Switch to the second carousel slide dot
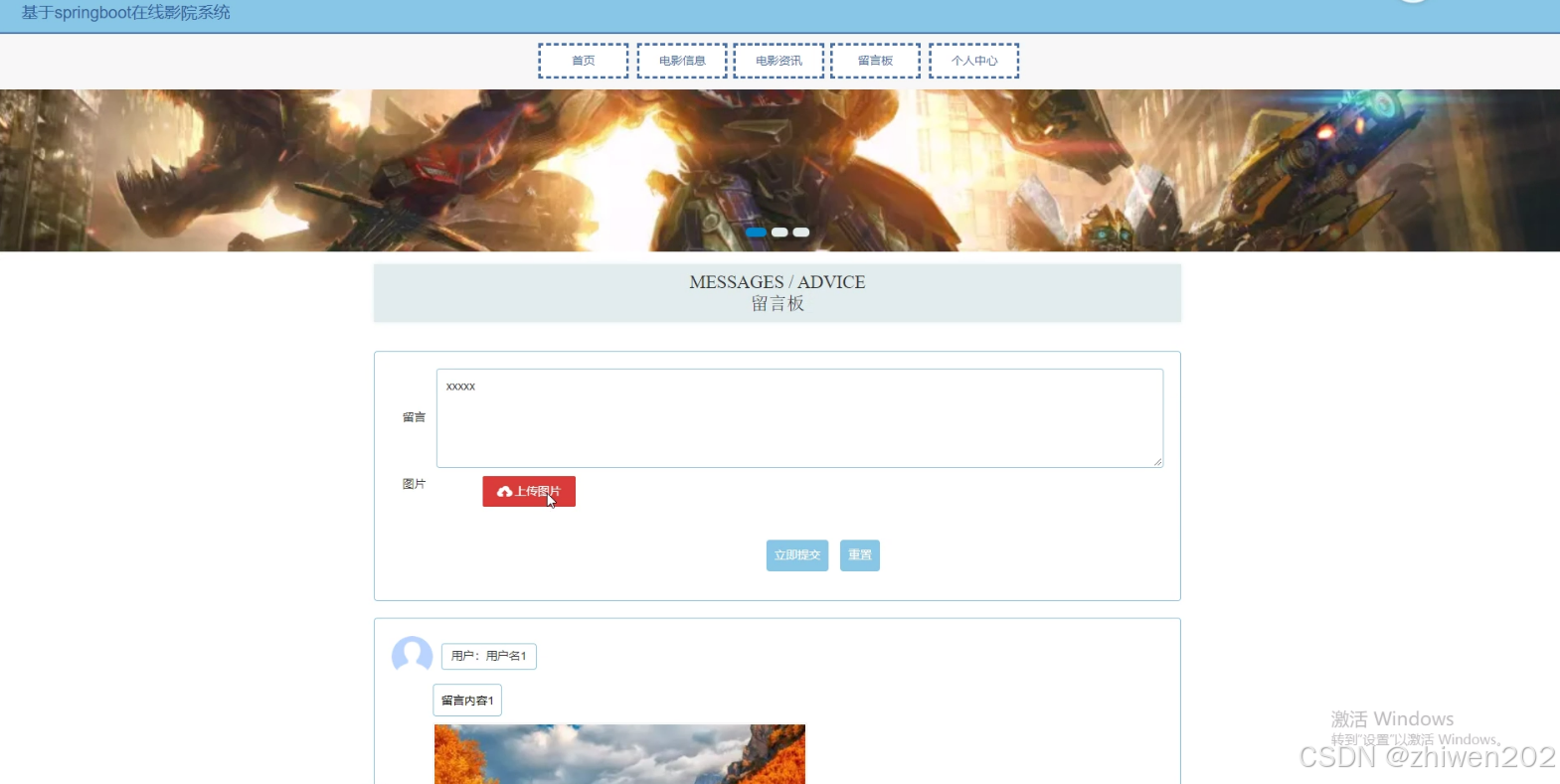This screenshot has height=784, width=1560. tap(780, 233)
